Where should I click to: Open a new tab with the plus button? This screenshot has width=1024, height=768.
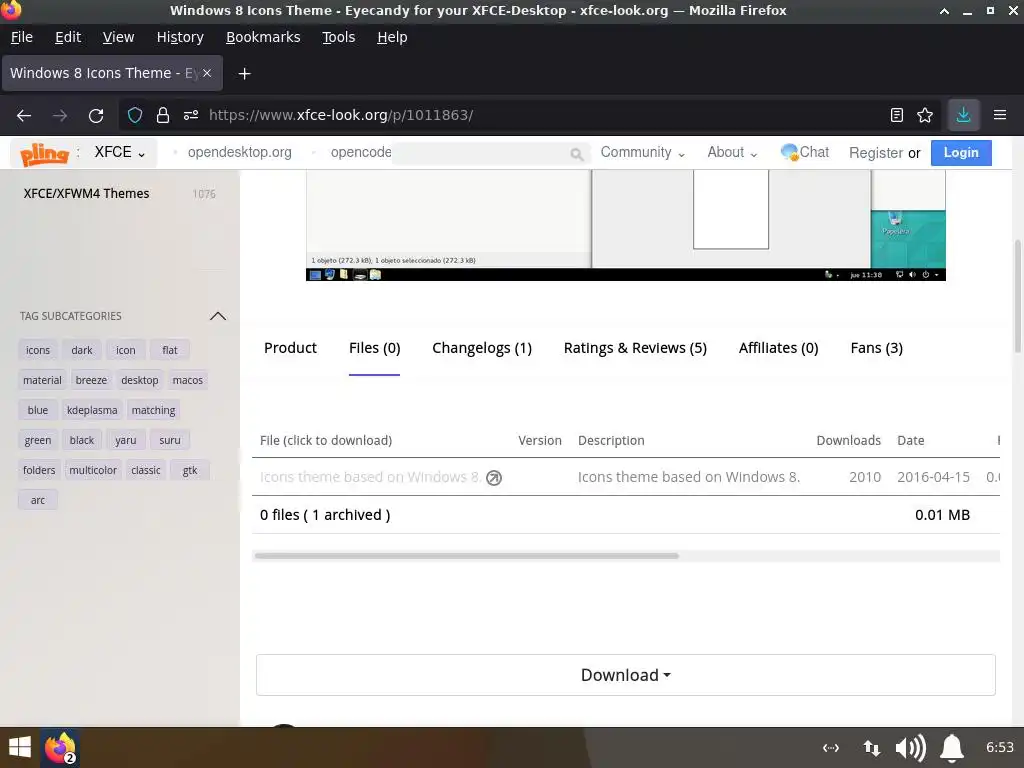pyautogui.click(x=244, y=74)
